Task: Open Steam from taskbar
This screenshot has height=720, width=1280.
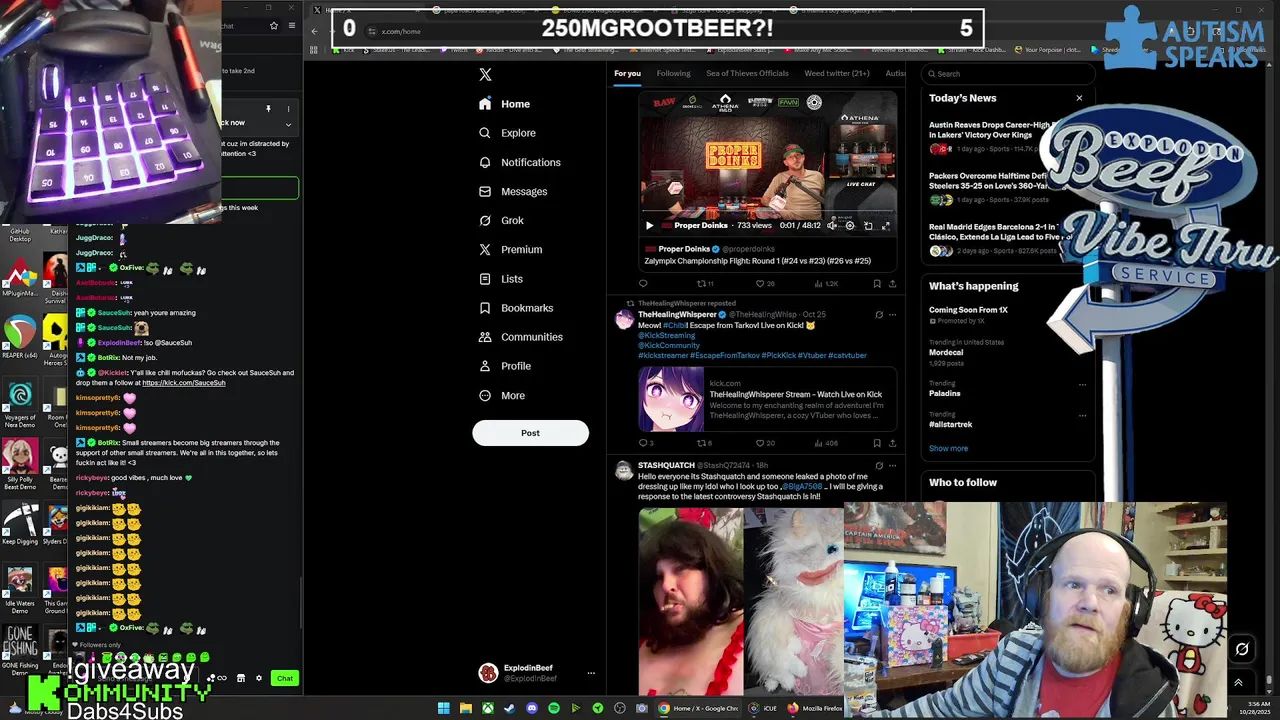Action: (x=509, y=708)
